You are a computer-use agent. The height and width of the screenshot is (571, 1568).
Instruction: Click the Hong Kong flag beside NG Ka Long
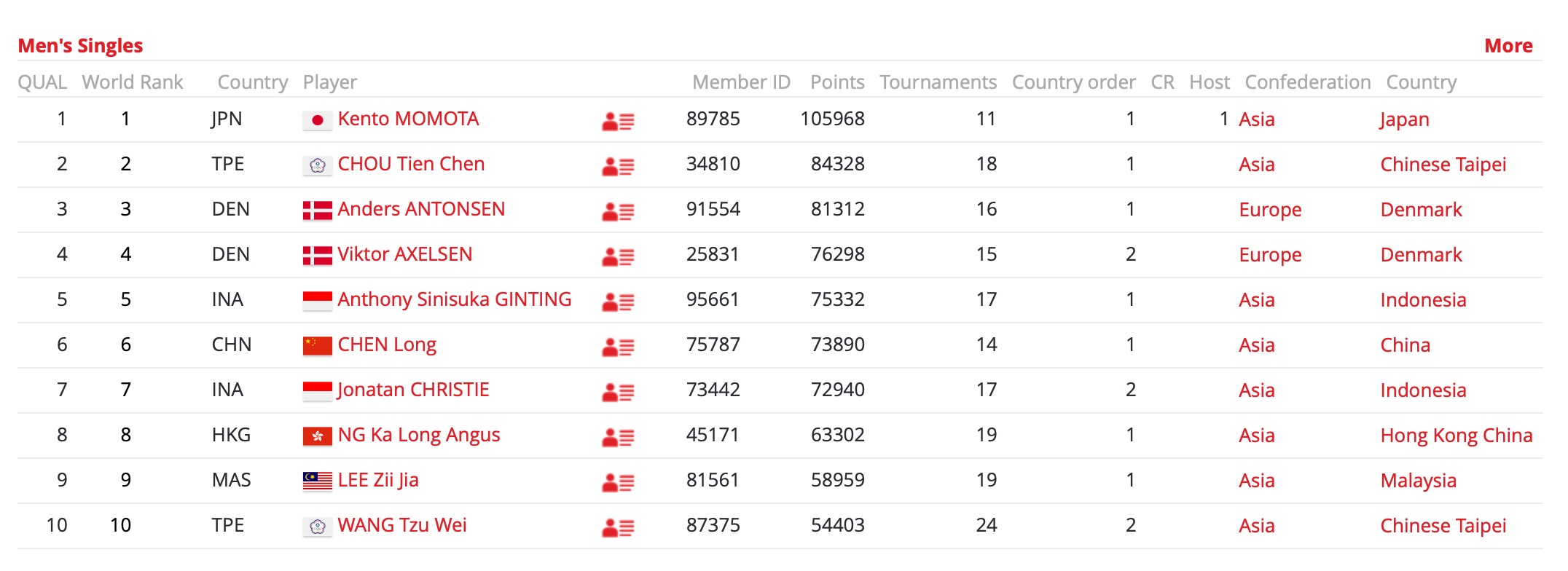tap(318, 436)
